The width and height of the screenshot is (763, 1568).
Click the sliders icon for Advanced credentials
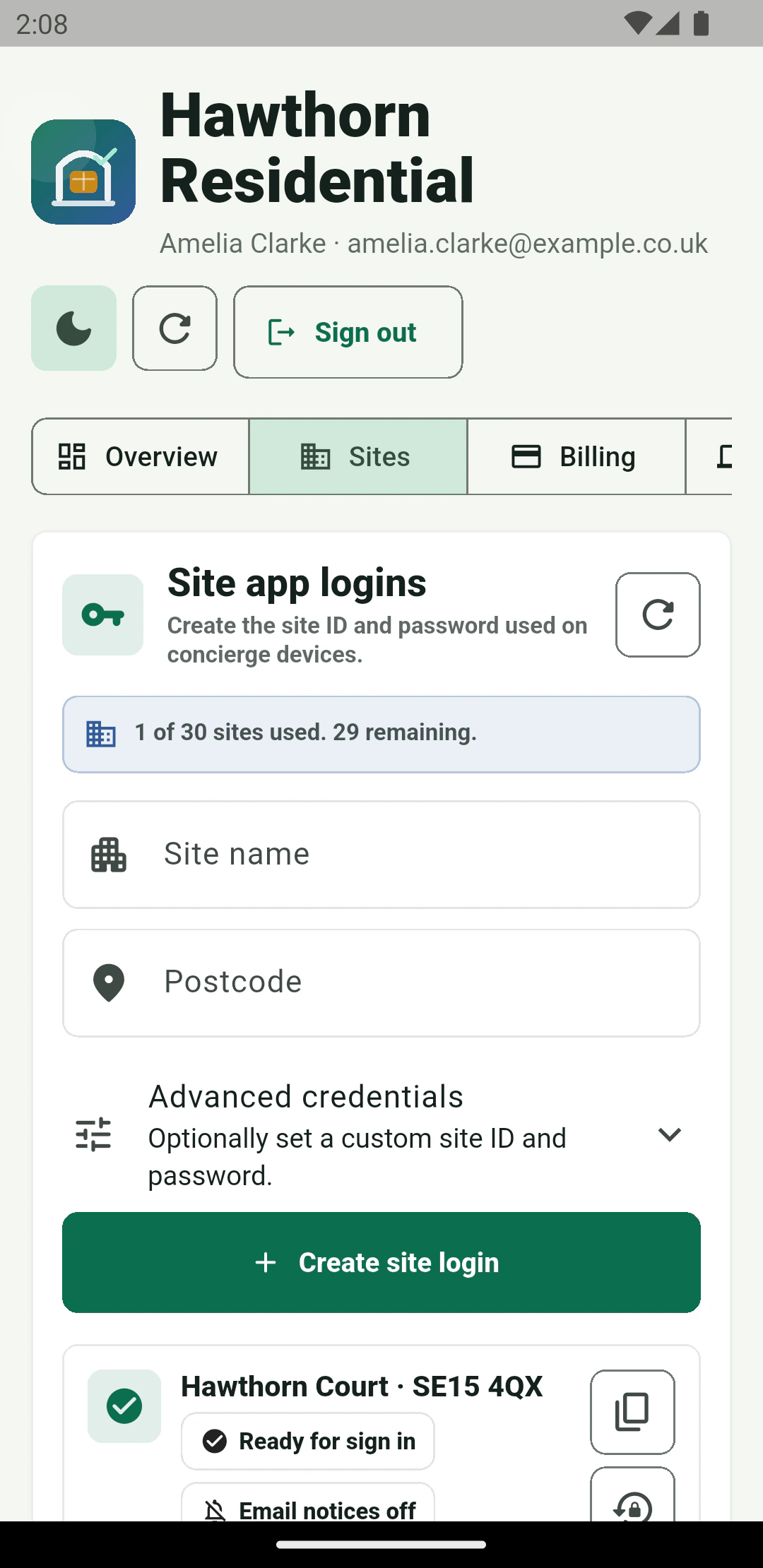pyautogui.click(x=93, y=1134)
